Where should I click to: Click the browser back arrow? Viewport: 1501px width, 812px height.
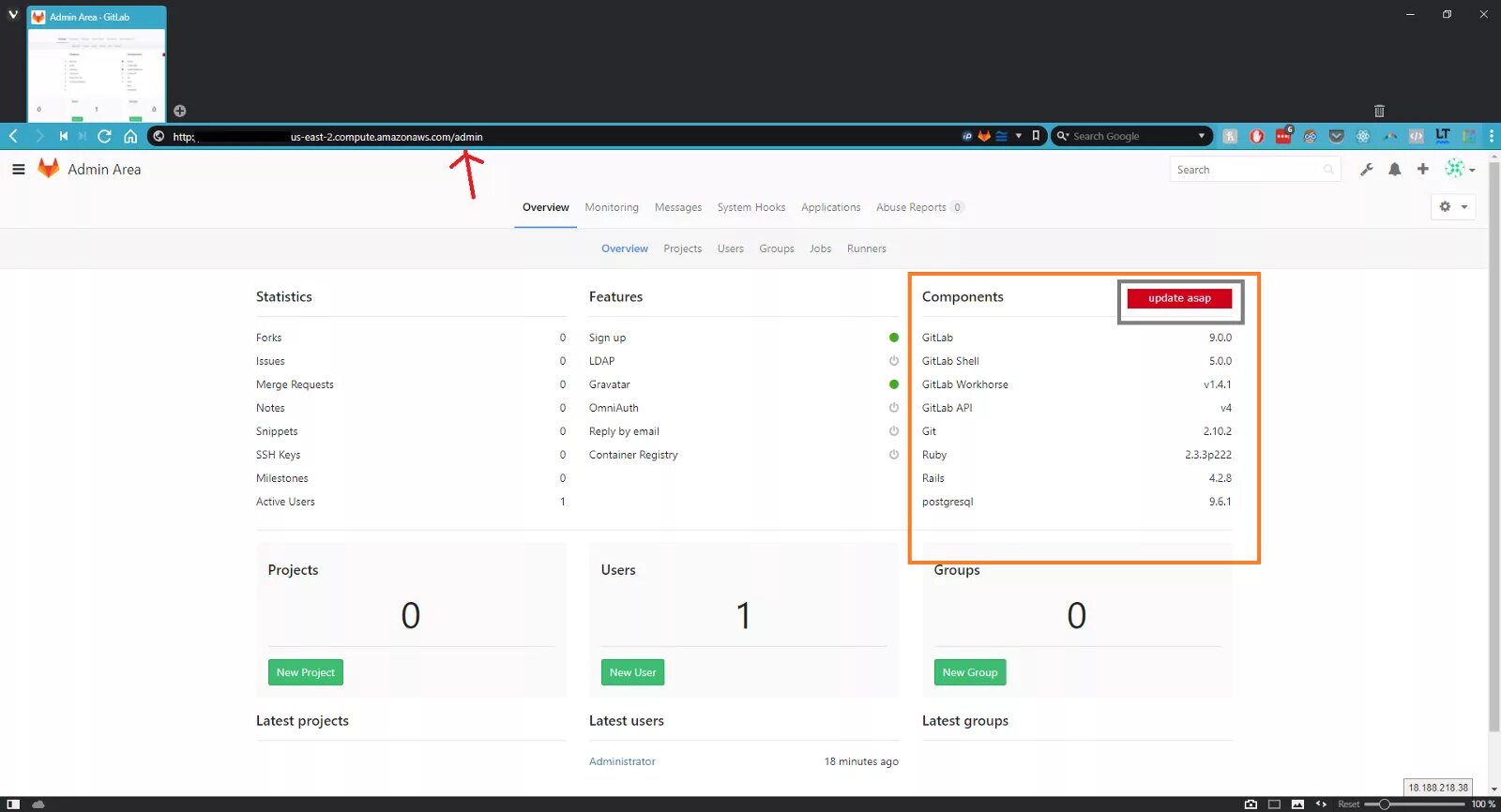(13, 136)
